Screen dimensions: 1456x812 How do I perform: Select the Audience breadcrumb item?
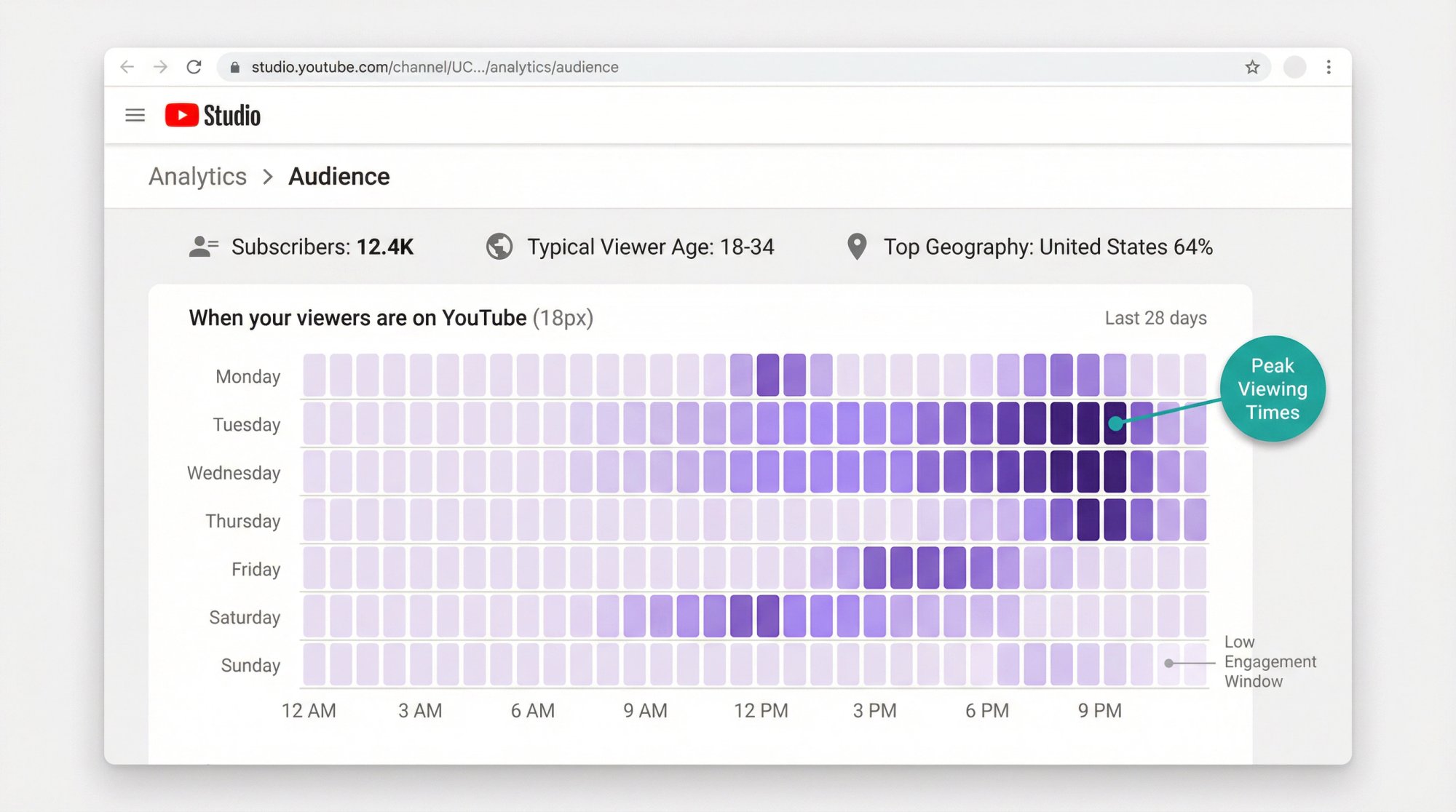(339, 177)
